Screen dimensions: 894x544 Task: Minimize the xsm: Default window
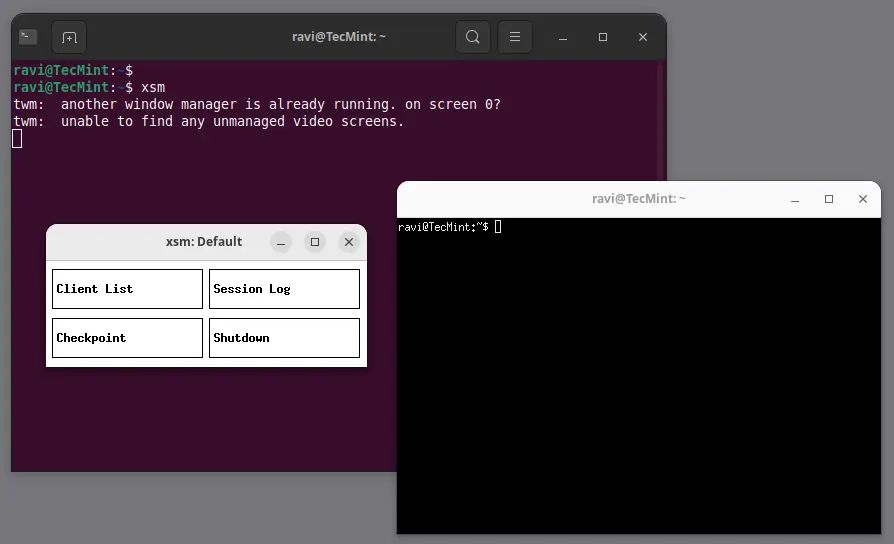(281, 242)
